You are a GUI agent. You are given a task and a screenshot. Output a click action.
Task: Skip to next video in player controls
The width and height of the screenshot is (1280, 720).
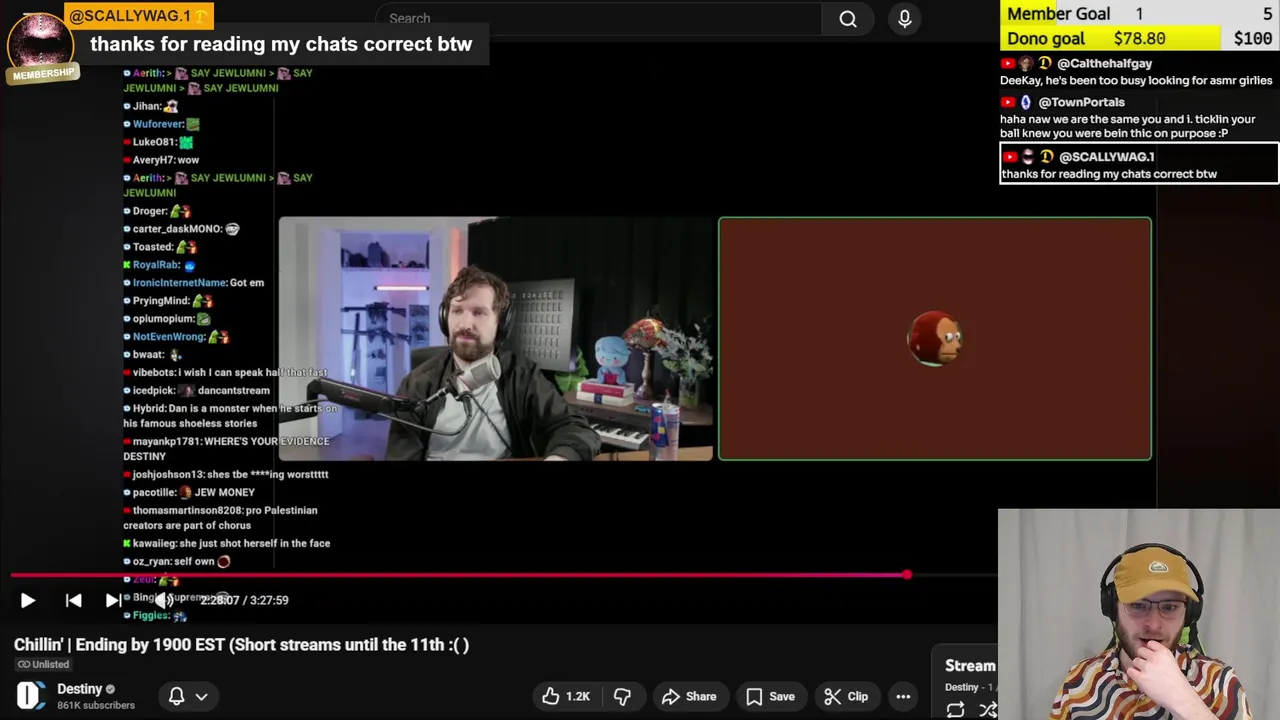tap(113, 600)
